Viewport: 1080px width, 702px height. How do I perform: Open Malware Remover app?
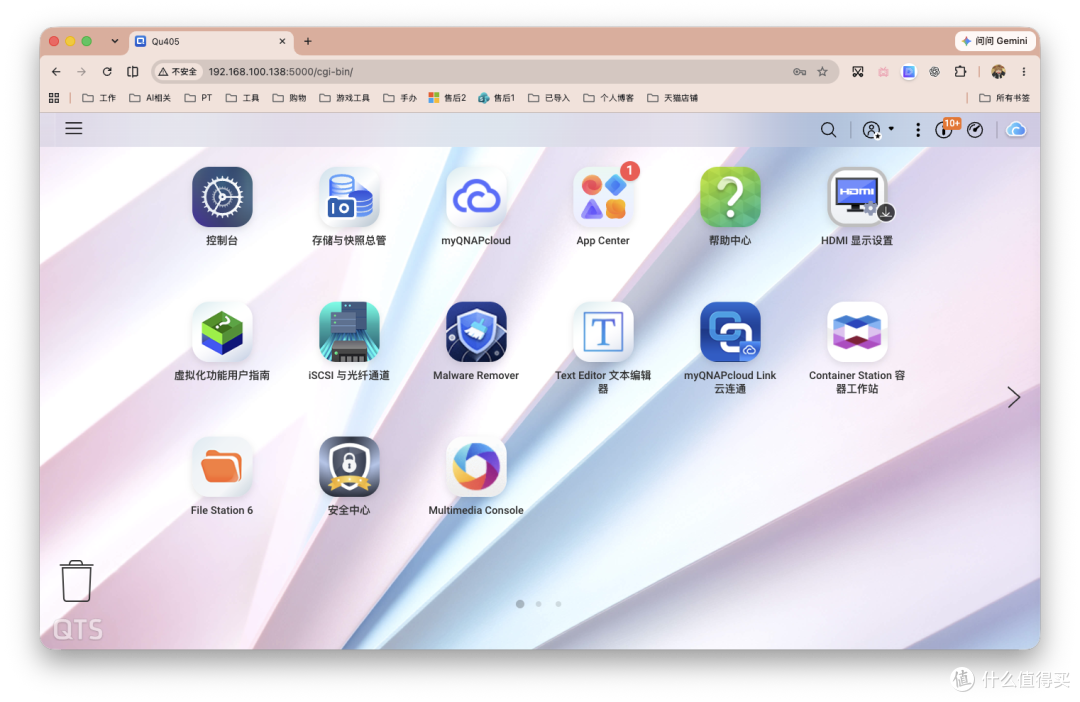click(476, 332)
